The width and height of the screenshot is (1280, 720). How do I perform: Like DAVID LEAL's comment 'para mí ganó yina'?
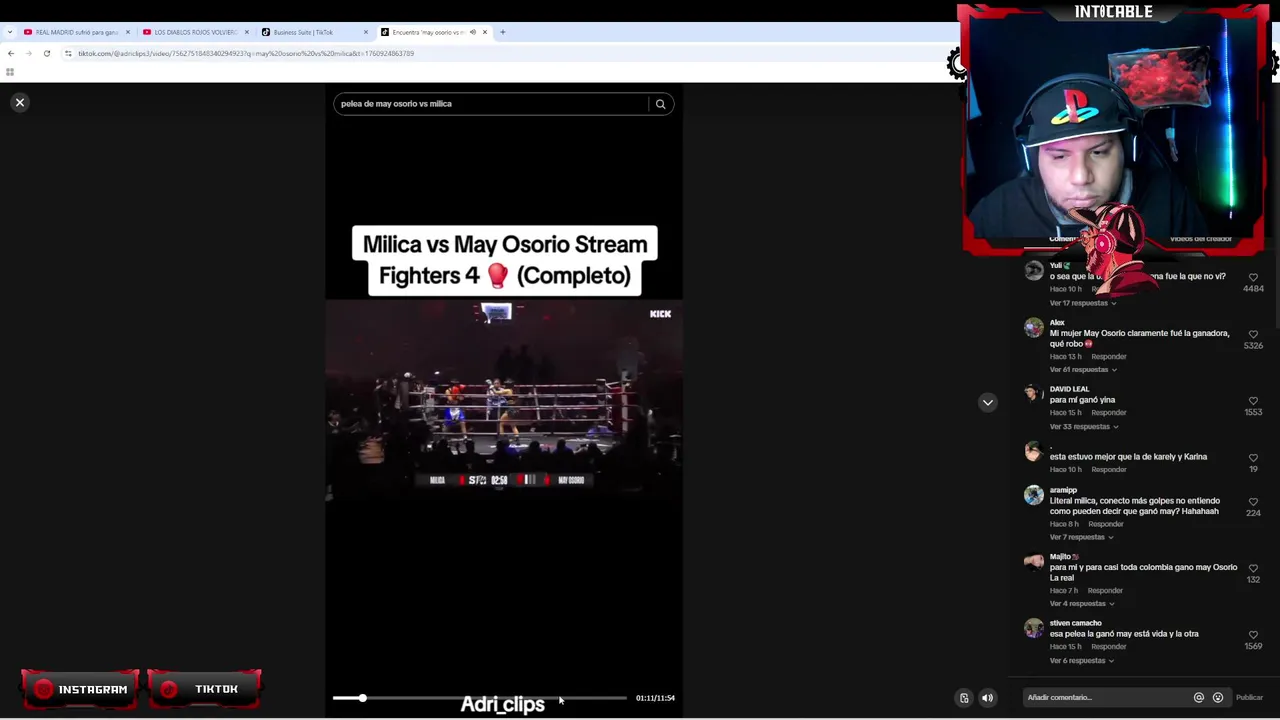click(1253, 401)
